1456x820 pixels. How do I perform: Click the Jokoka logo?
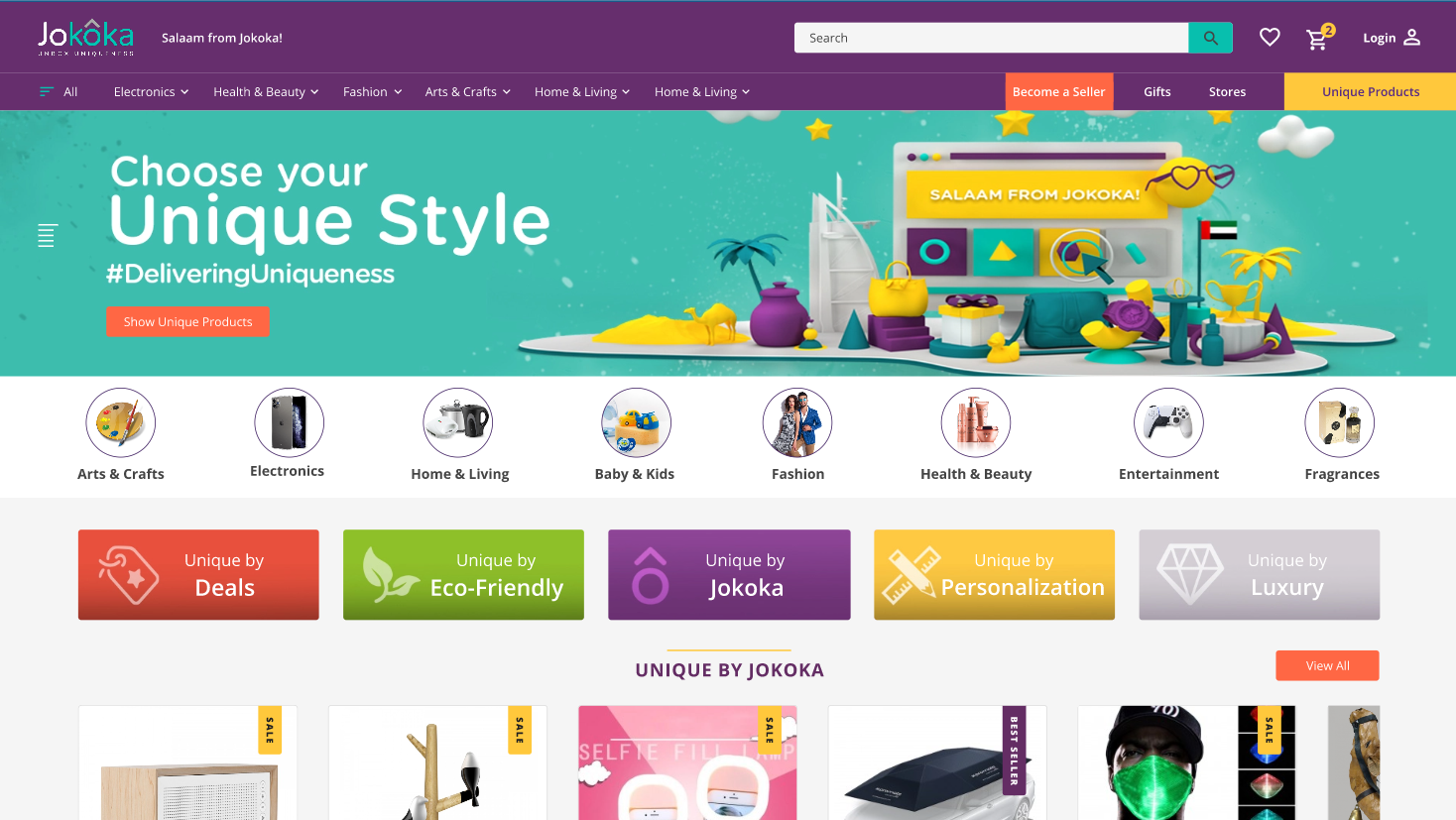click(x=86, y=37)
